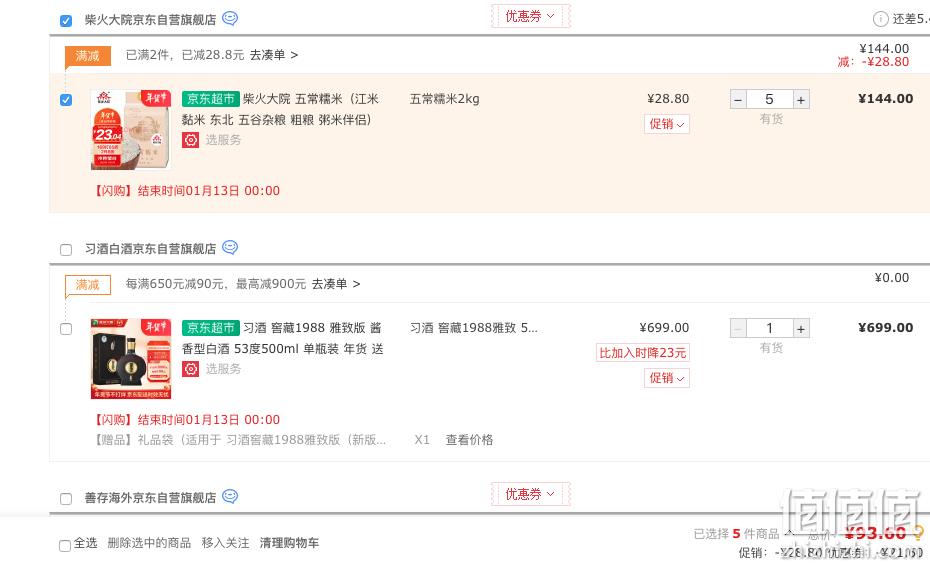The height and width of the screenshot is (568, 930).
Task: Click 清理购物车 in bottom bar
Action: click(x=289, y=543)
